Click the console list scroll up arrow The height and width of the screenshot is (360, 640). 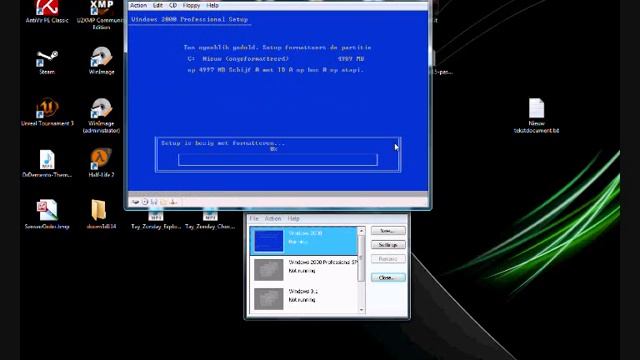click(x=361, y=231)
